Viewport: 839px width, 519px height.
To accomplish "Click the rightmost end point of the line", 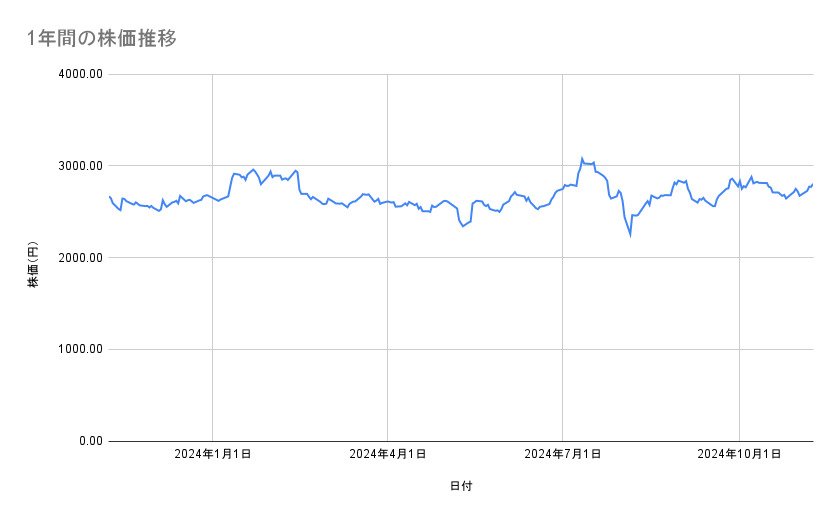I will [x=812, y=184].
